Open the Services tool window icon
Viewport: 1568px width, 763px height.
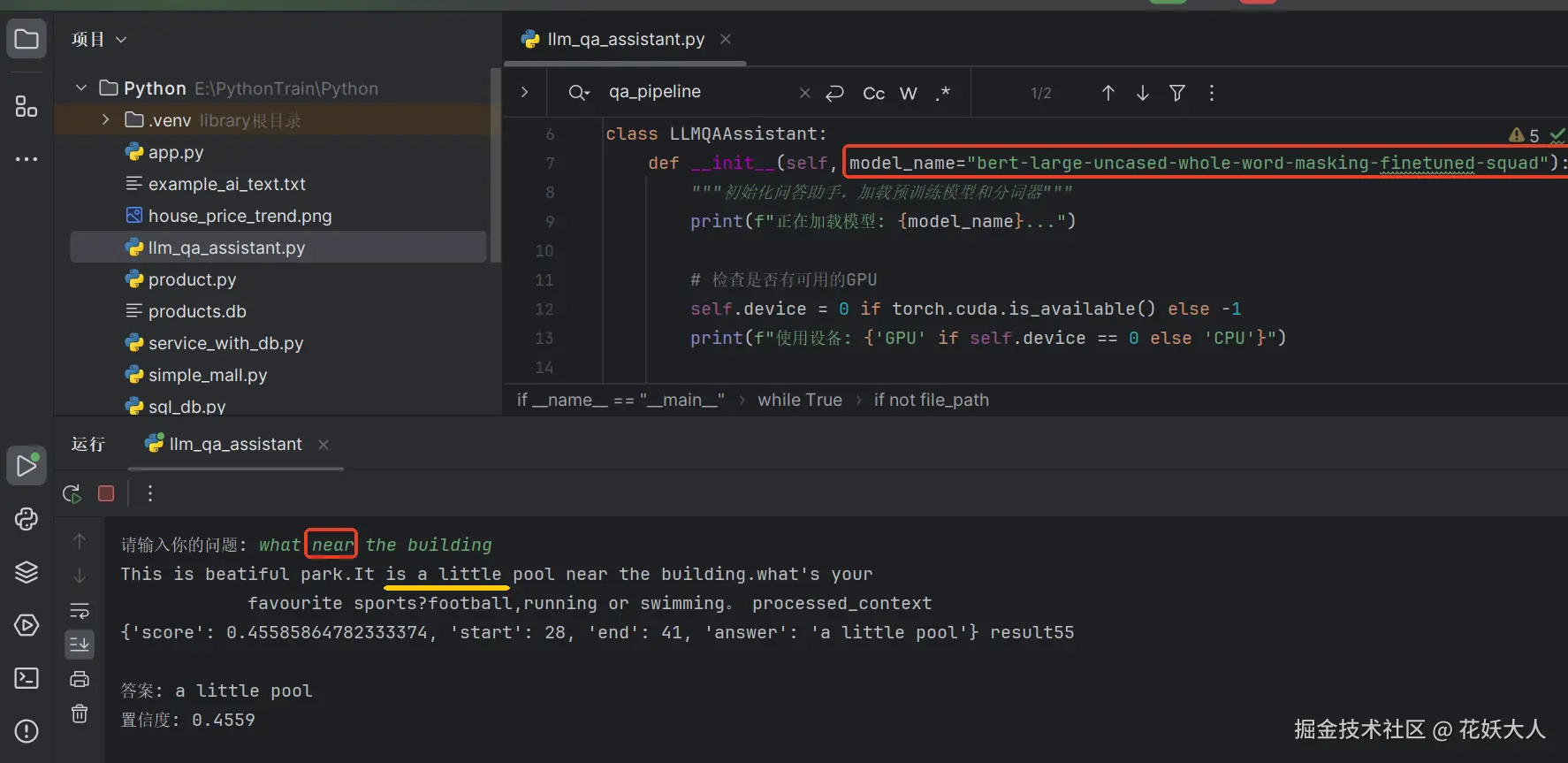(x=27, y=625)
